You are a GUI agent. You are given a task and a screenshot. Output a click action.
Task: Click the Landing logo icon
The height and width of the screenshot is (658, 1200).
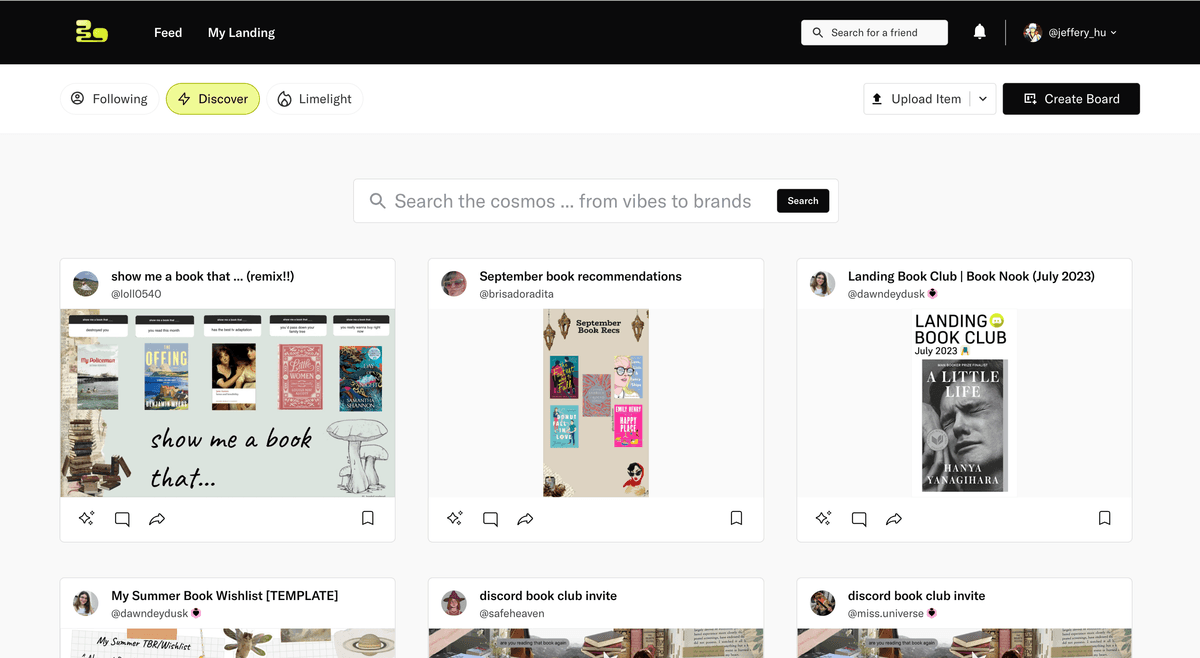pyautogui.click(x=92, y=32)
